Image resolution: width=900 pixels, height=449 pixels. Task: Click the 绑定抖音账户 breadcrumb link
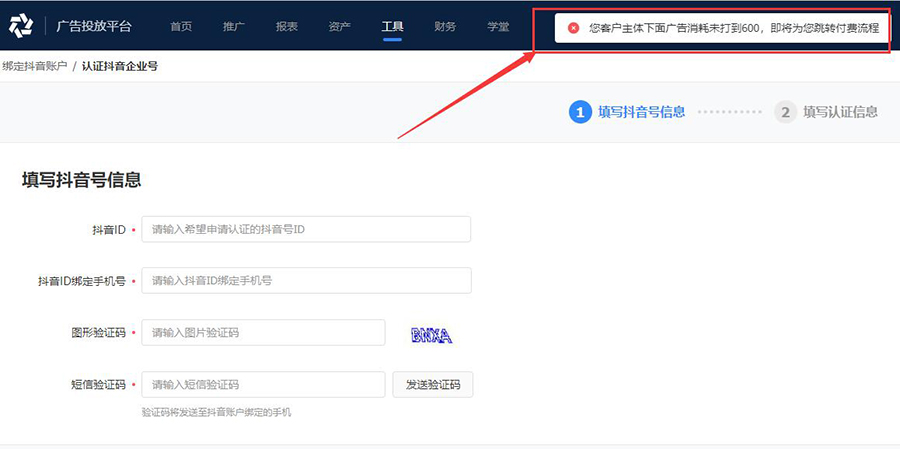click(x=34, y=66)
